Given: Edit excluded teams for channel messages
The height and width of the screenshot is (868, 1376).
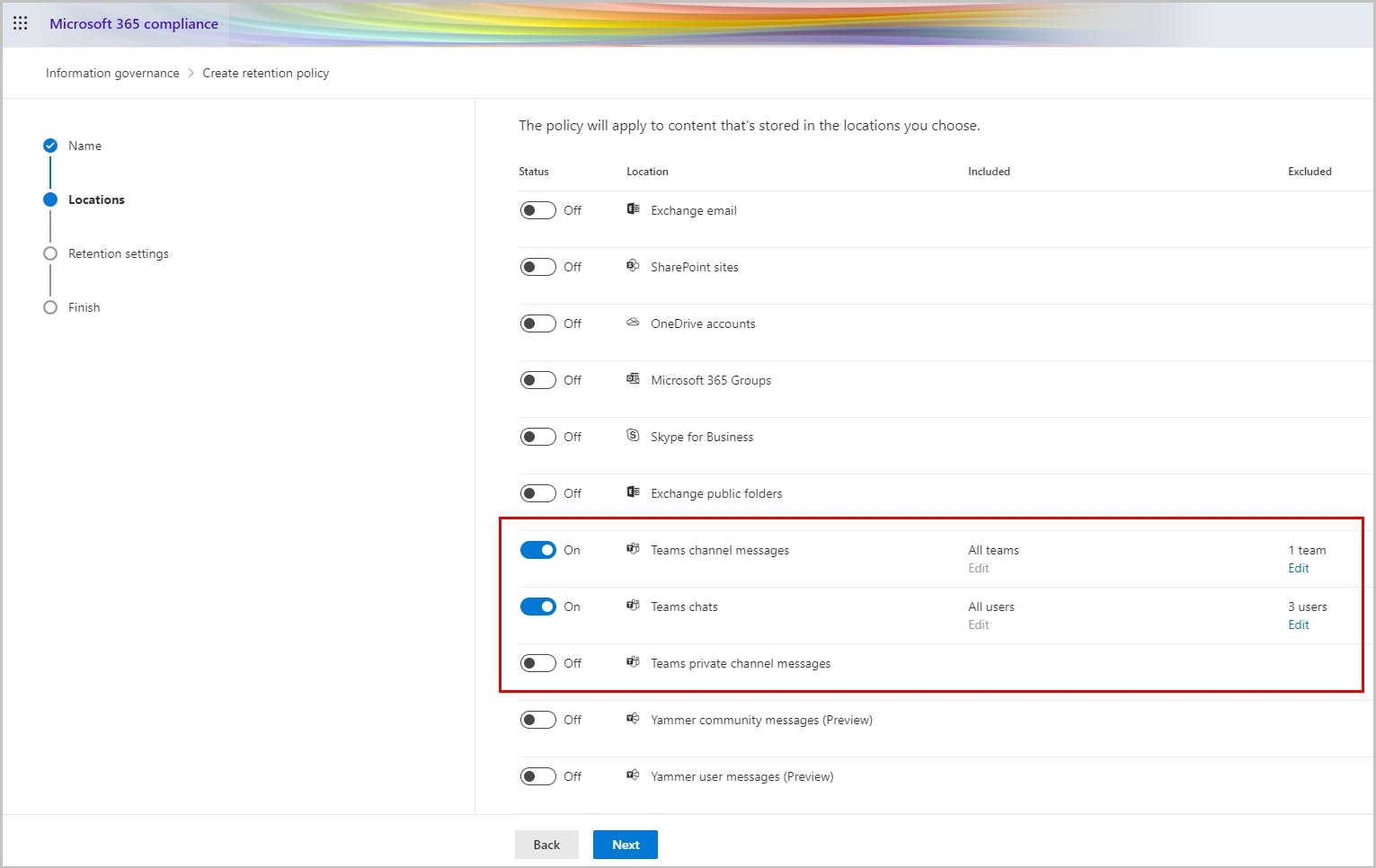Looking at the screenshot, I should click(x=1298, y=568).
